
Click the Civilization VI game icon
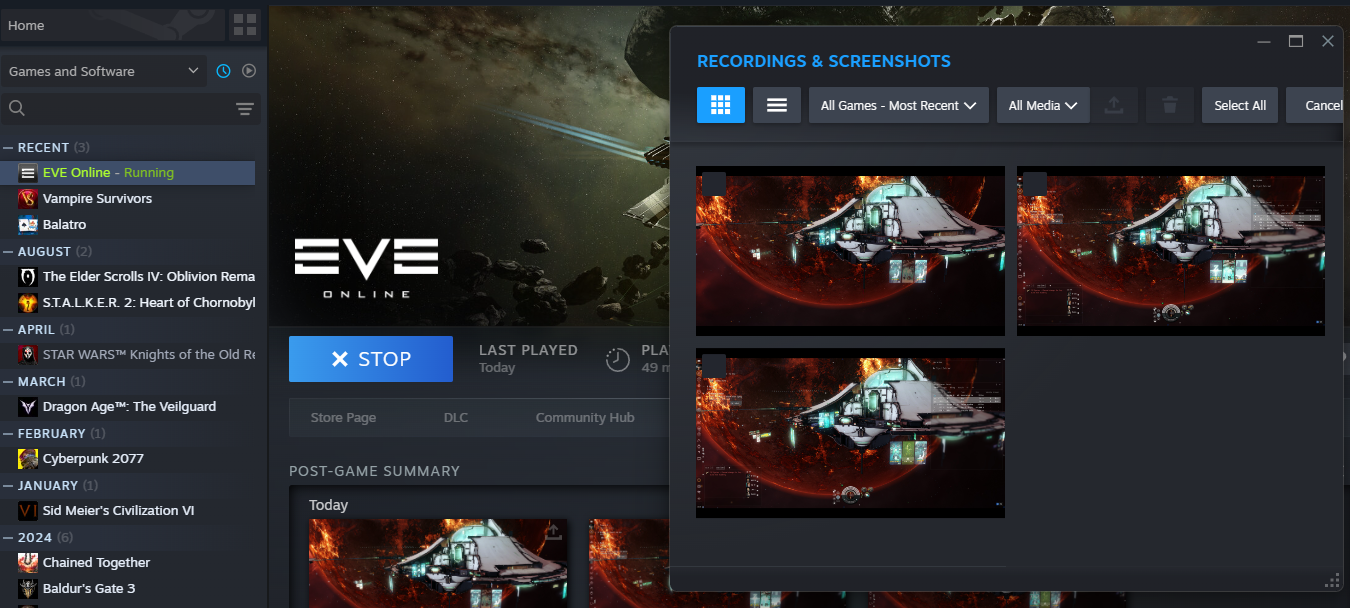[x=28, y=511]
